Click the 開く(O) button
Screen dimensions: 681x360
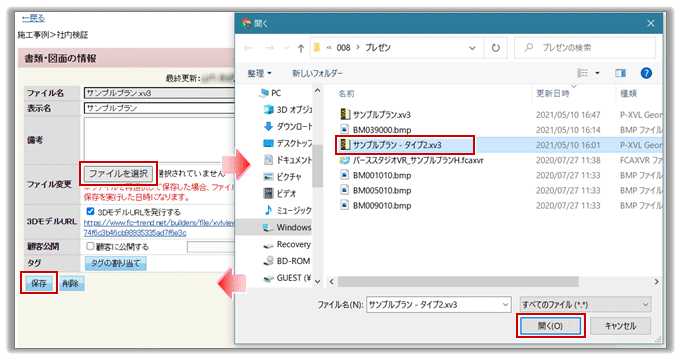pyautogui.click(x=550, y=326)
